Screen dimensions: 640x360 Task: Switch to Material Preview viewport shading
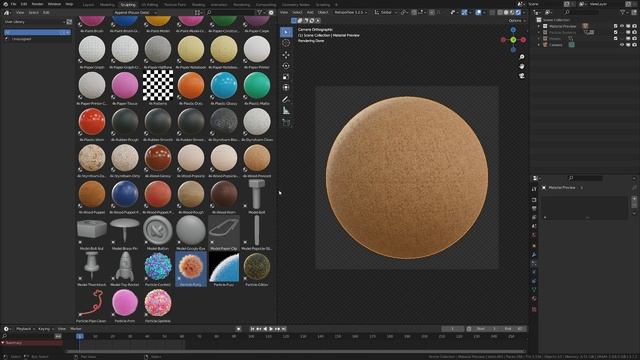(x=512, y=12)
